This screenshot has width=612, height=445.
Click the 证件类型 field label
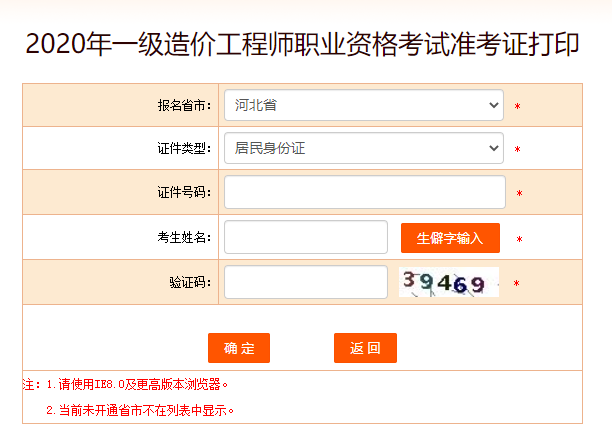pos(184,149)
